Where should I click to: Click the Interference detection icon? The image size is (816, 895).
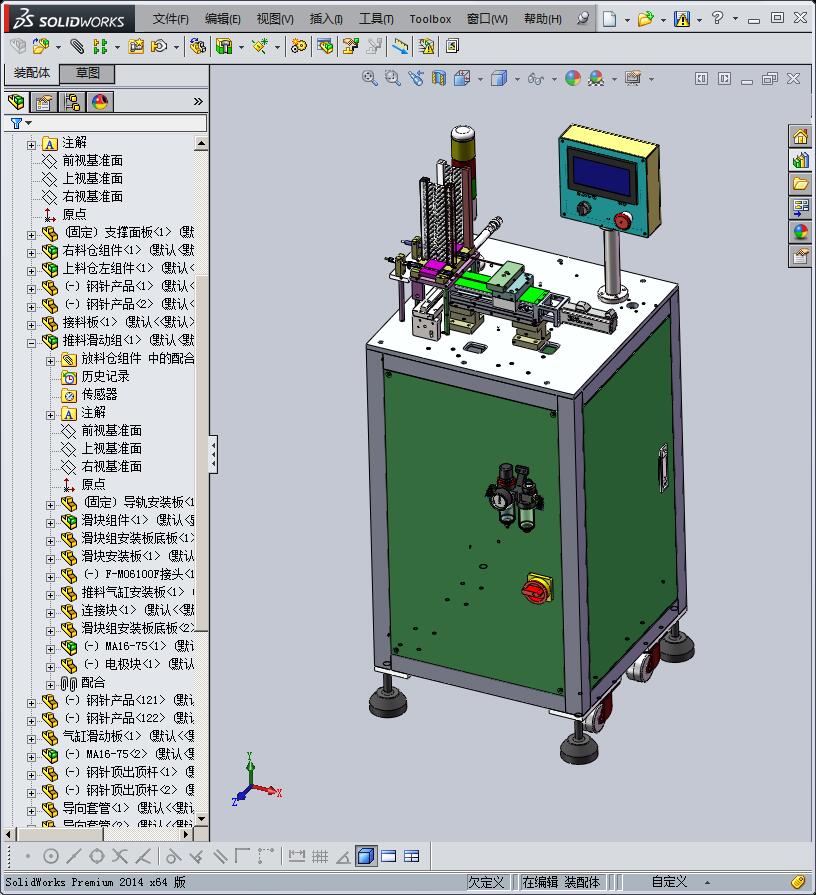tap(426, 46)
